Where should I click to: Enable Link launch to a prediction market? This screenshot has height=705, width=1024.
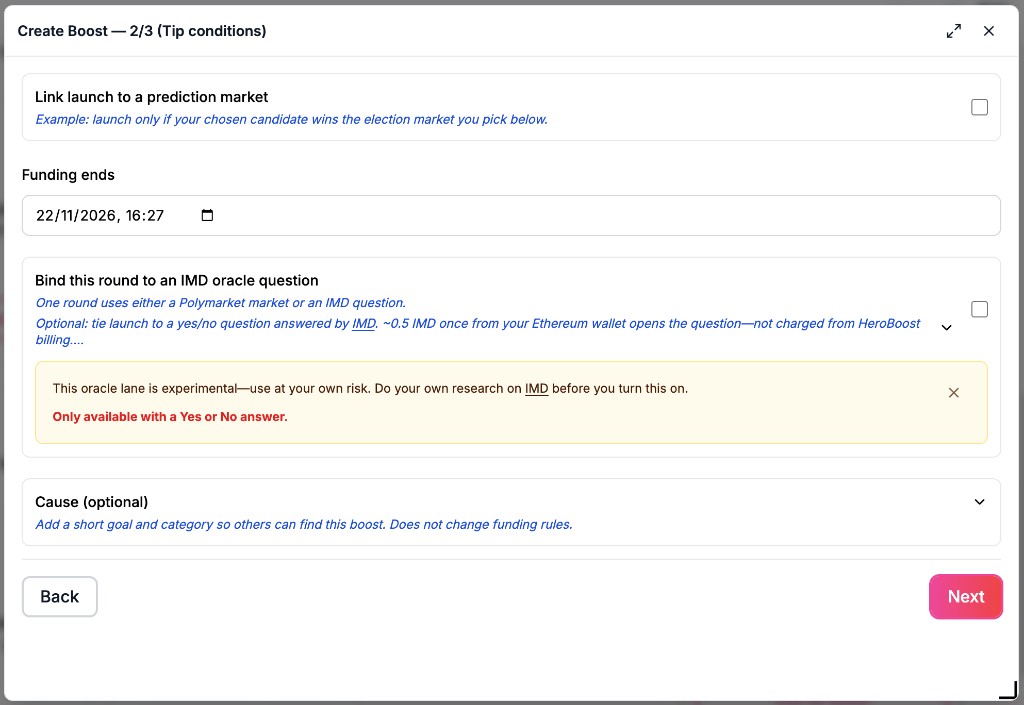click(979, 107)
